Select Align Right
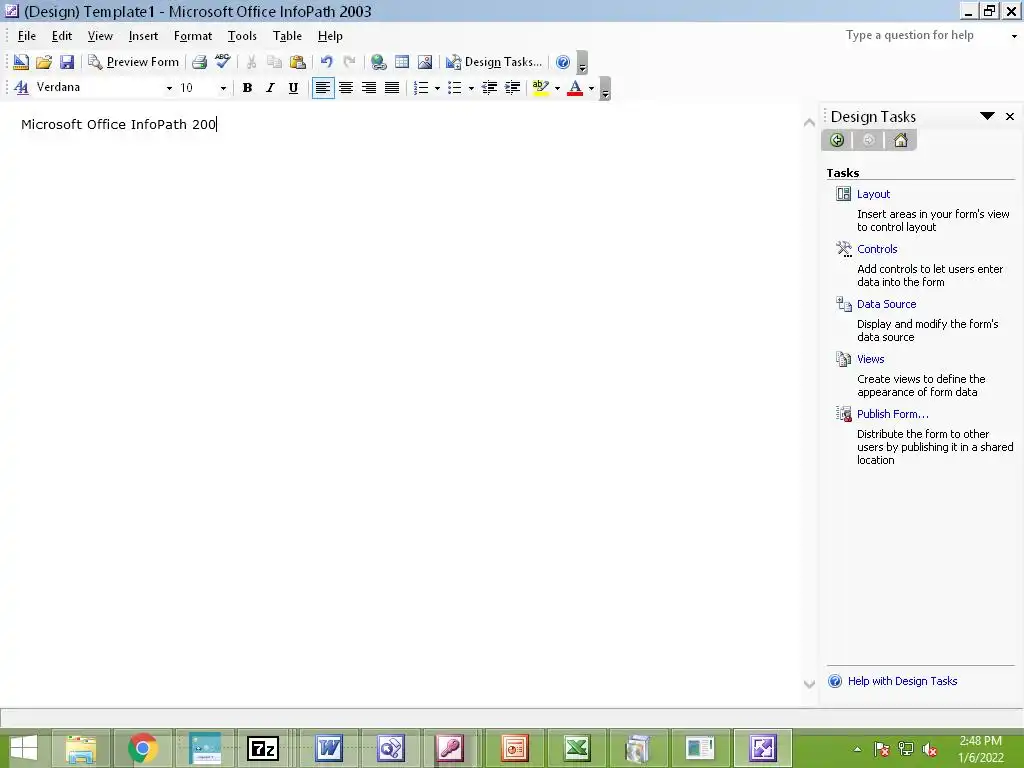Viewport: 1024px width, 768px height. (x=369, y=88)
